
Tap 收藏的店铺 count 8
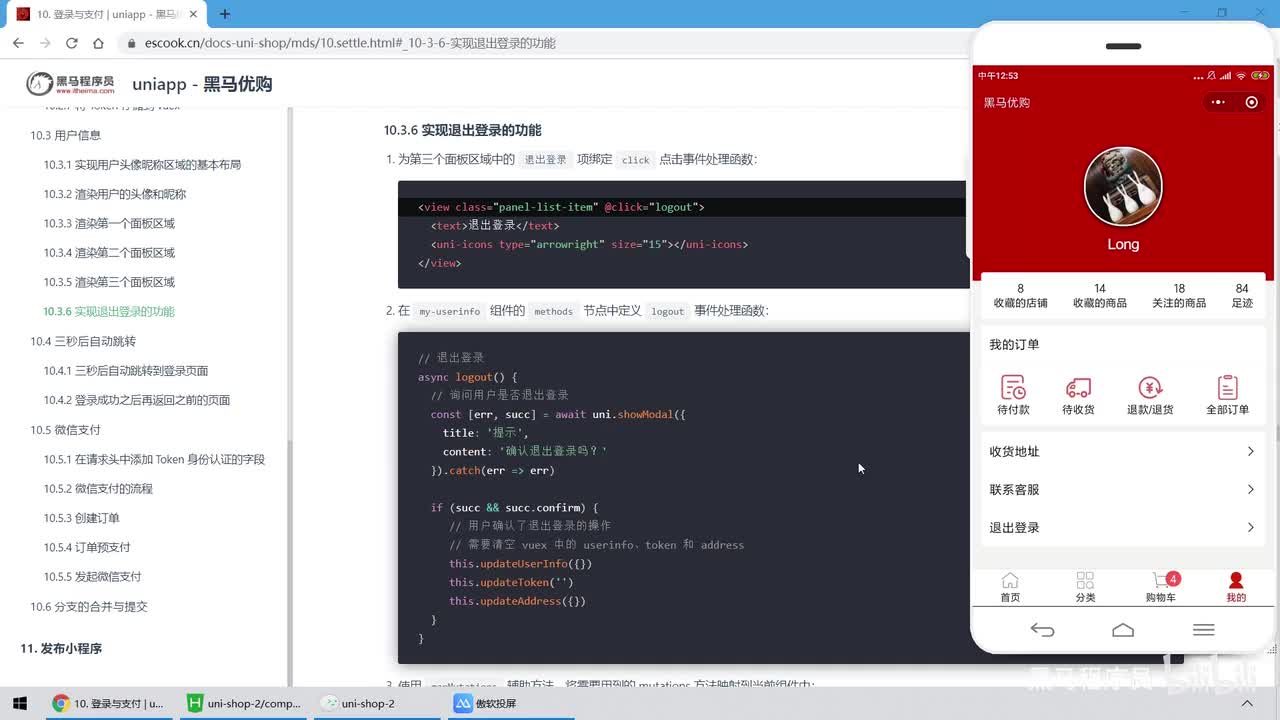click(x=1020, y=295)
